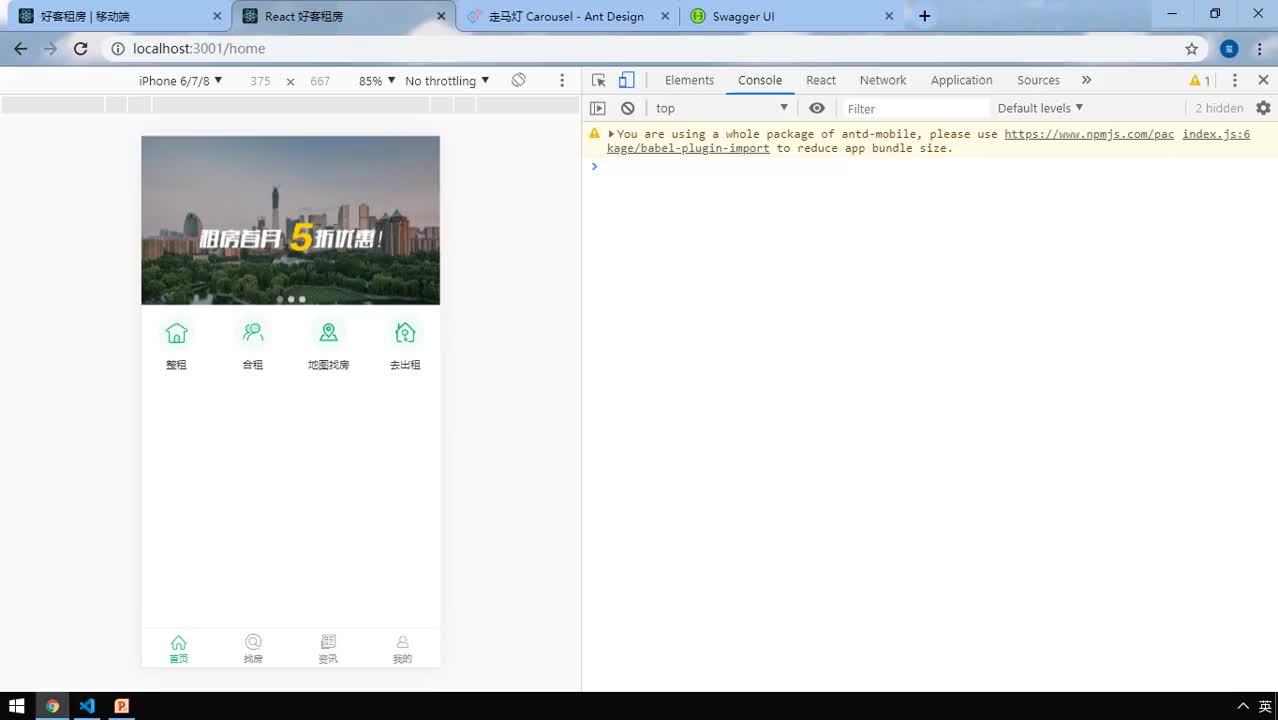Image resolution: width=1278 pixels, height=720 pixels.
Task: Open the Application panel
Action: click(x=961, y=80)
